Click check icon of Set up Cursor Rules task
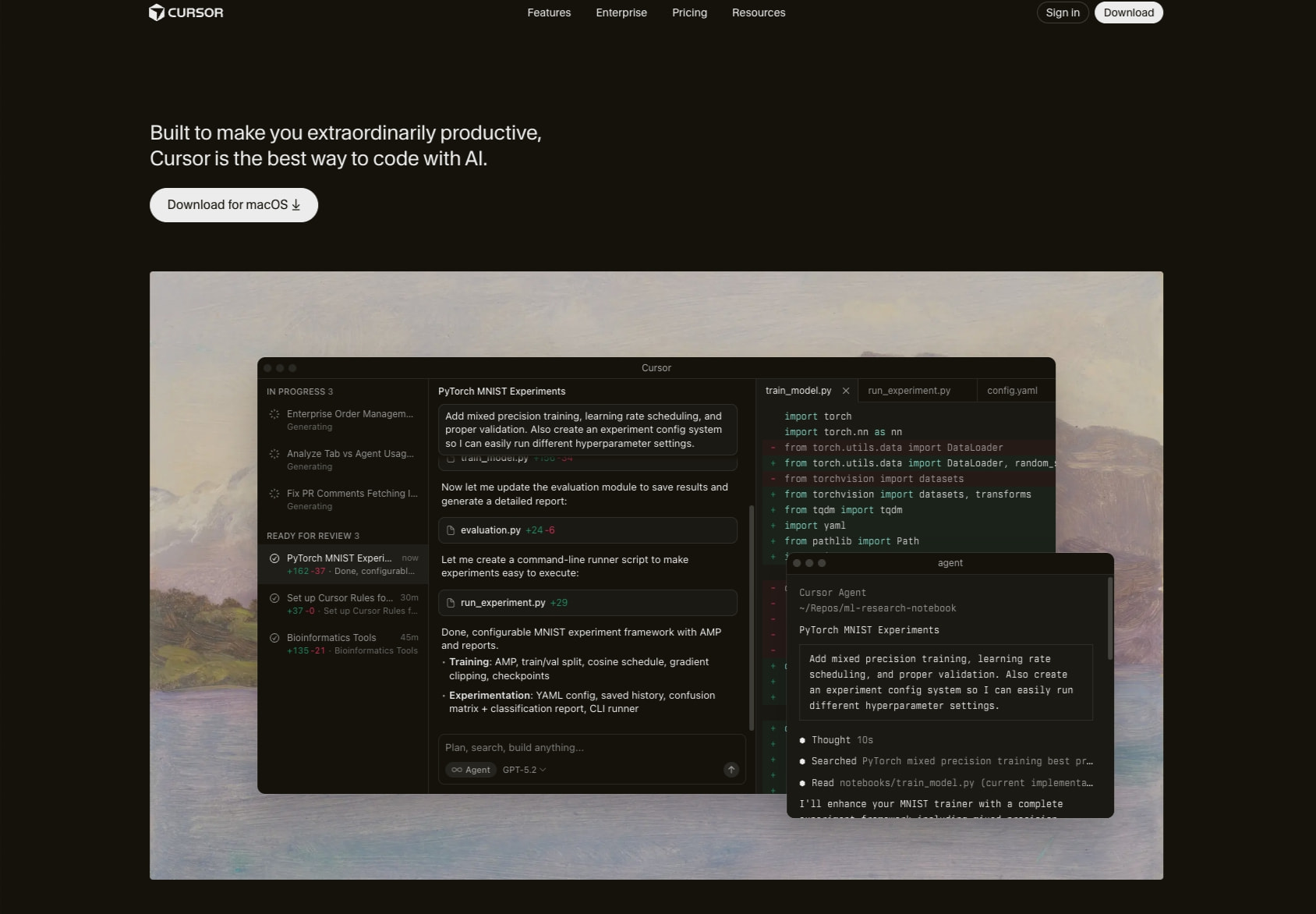This screenshot has height=914, width=1316. pyautogui.click(x=274, y=598)
